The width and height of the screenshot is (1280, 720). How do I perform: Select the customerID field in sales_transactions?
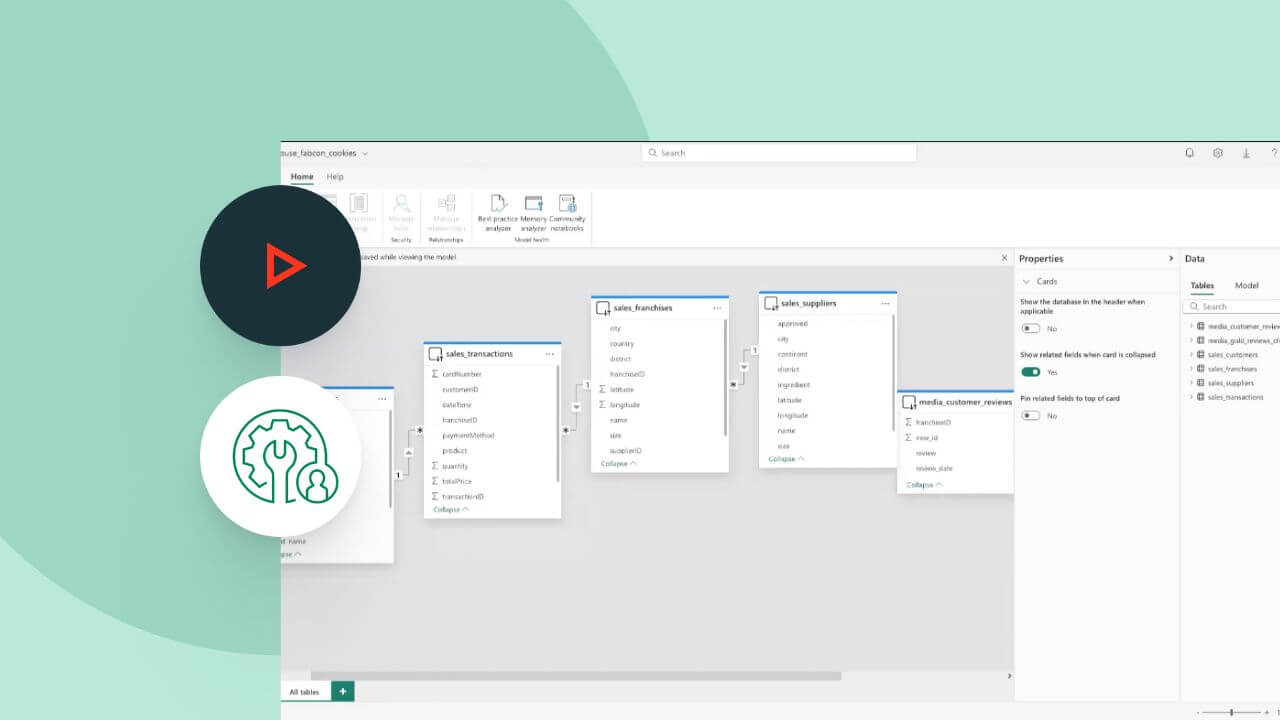pyautogui.click(x=460, y=390)
